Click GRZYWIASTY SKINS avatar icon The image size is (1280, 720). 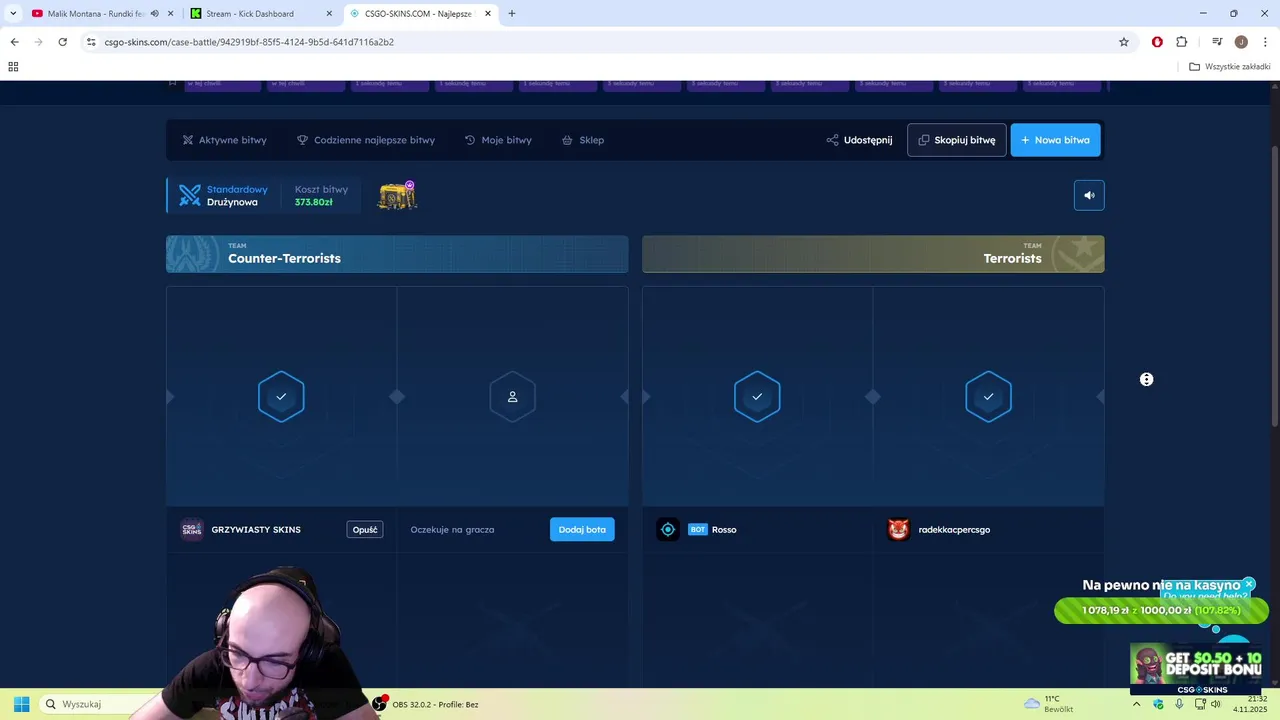(192, 530)
